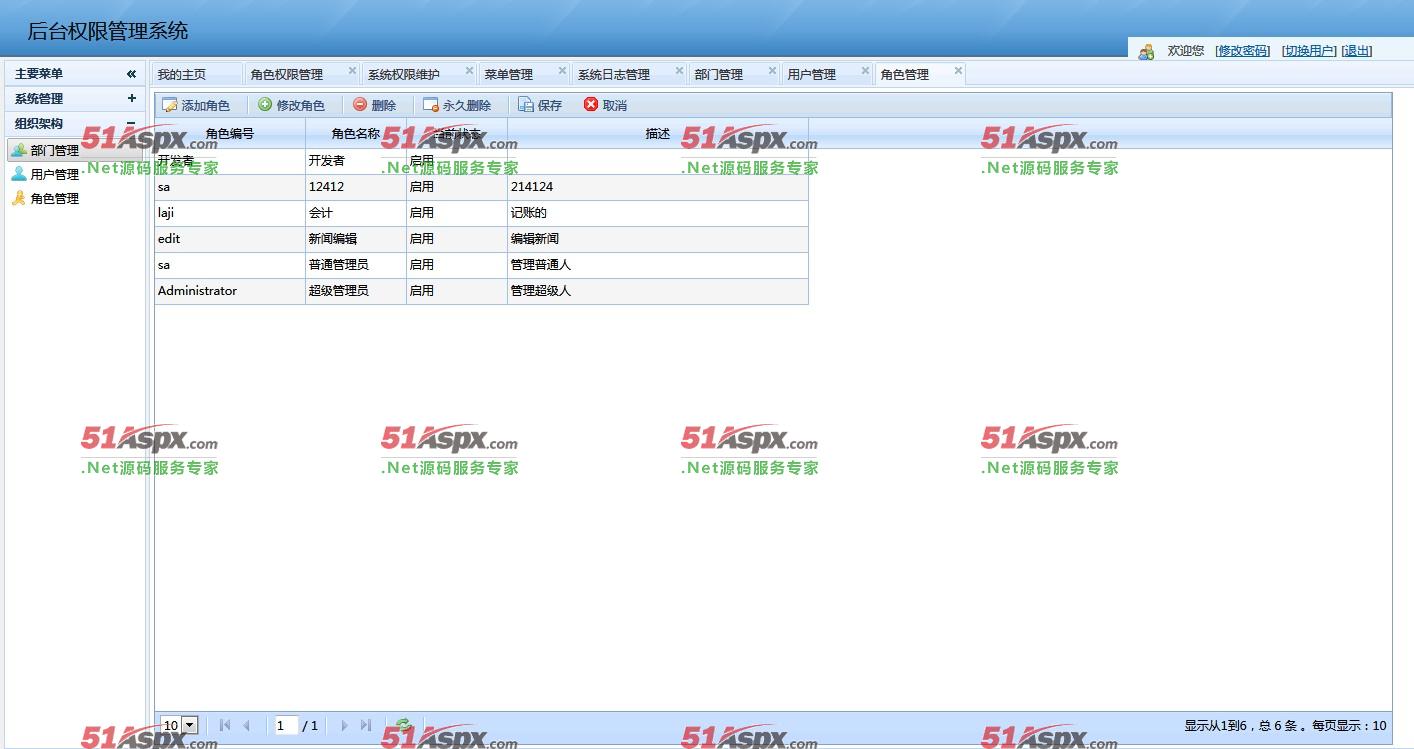Collapse the 主要菜单 sidebar panel
Screen dimensions: 1414x749
coord(131,74)
